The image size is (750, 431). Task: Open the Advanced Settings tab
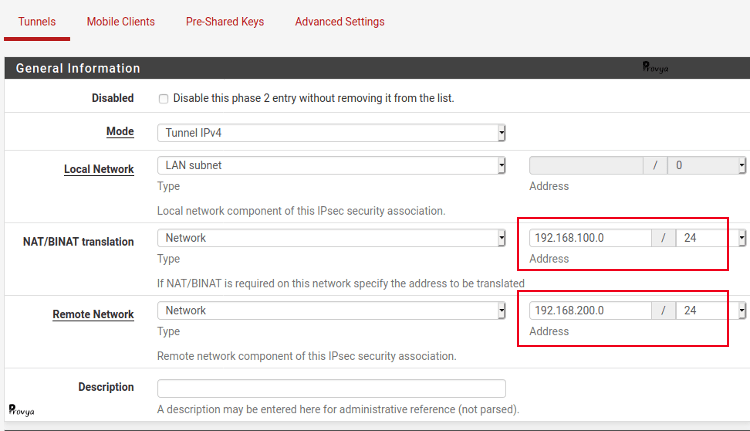pos(339,21)
